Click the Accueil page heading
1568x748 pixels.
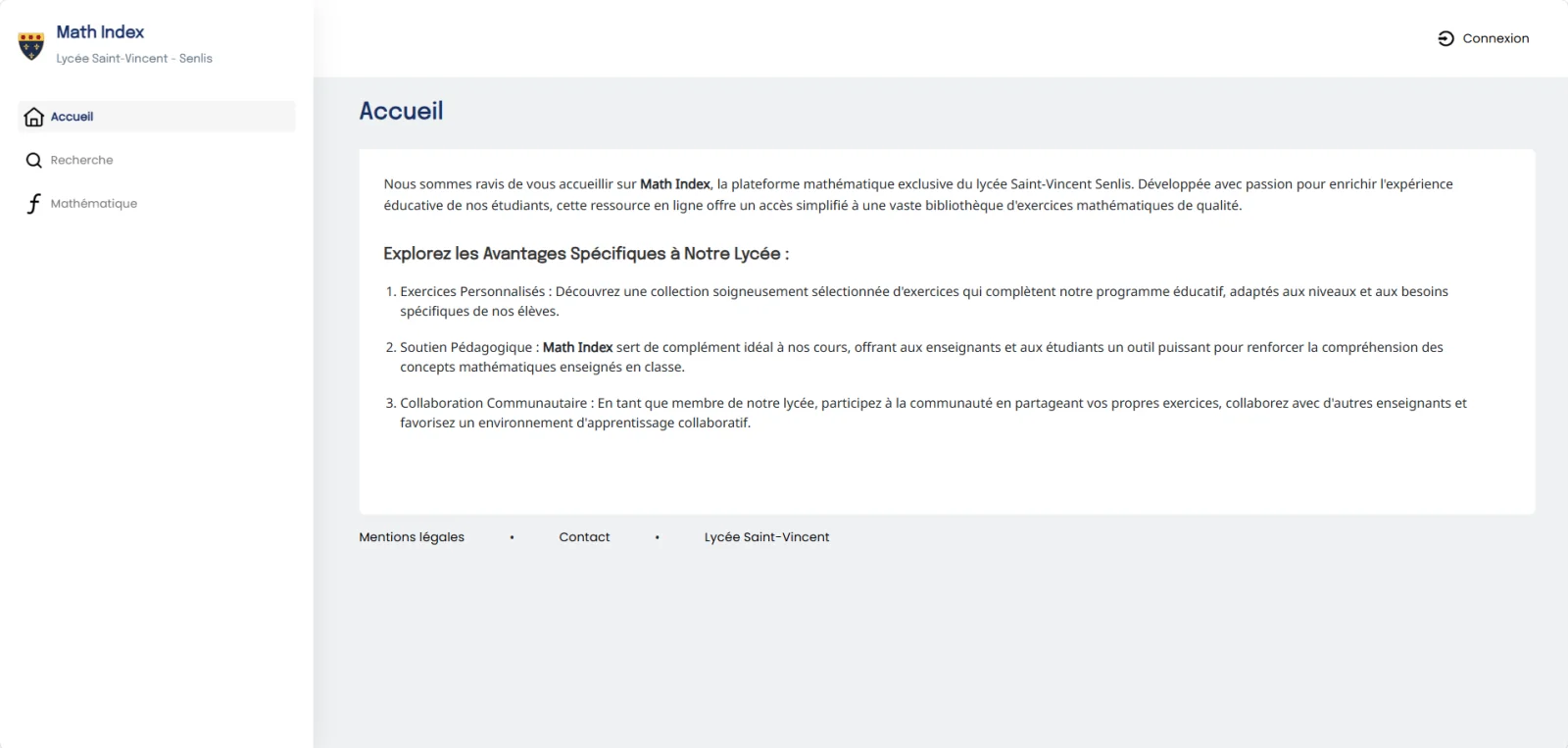pos(401,111)
